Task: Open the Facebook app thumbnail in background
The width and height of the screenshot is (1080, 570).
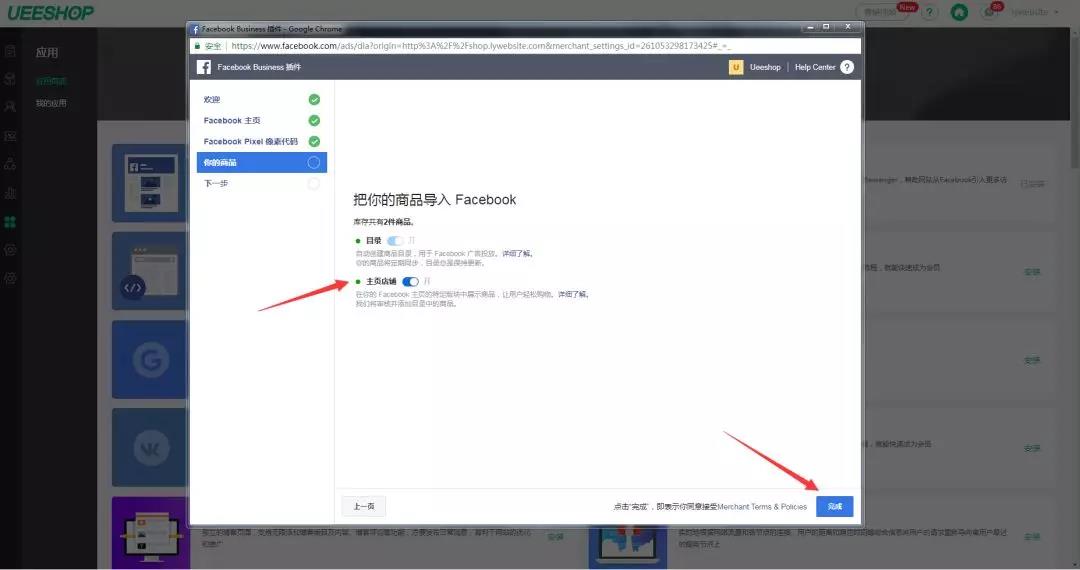Action: (149, 183)
